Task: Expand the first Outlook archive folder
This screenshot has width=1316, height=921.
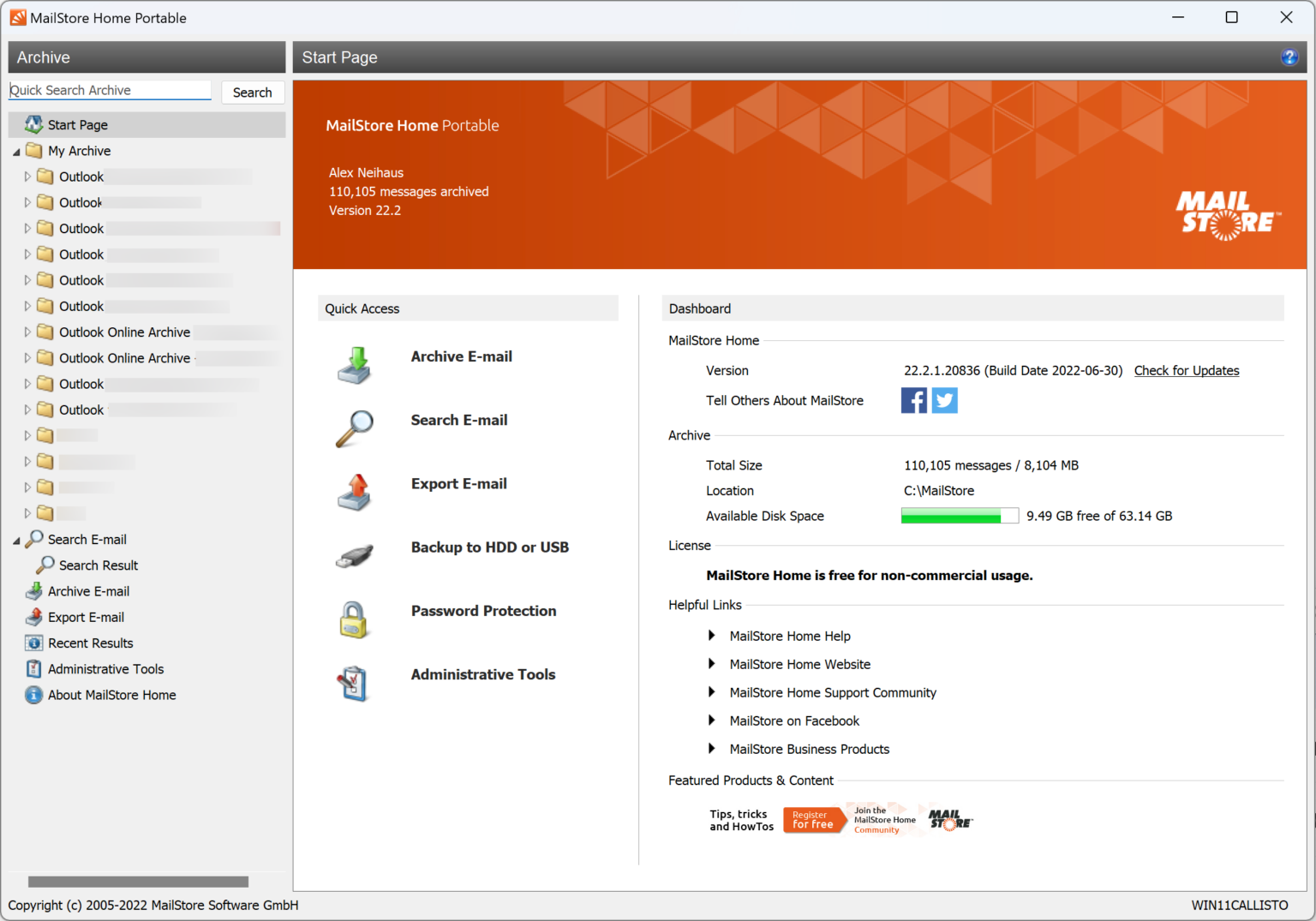Action: 27,176
